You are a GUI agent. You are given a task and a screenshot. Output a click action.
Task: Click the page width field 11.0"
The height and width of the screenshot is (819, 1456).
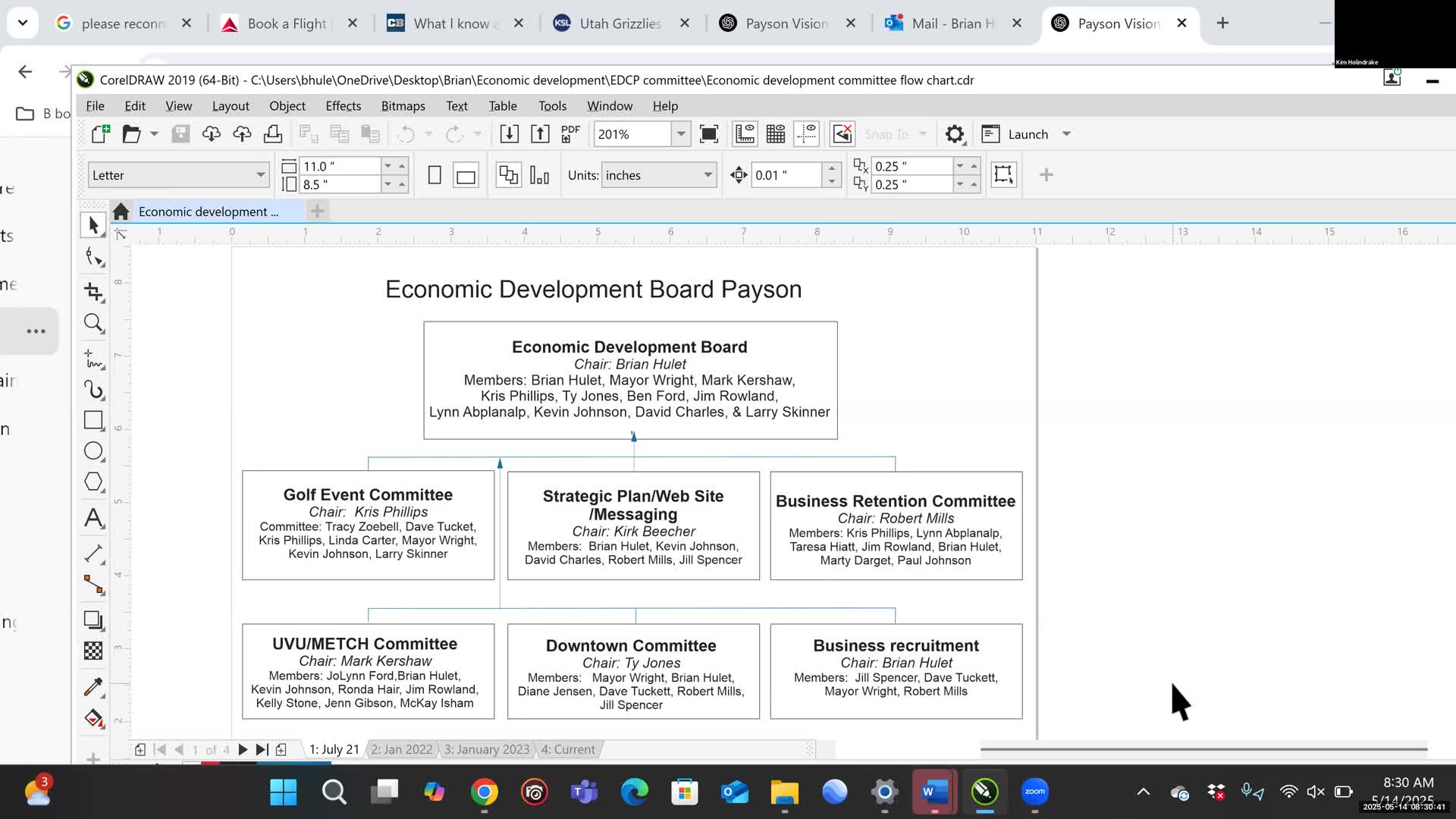point(340,166)
